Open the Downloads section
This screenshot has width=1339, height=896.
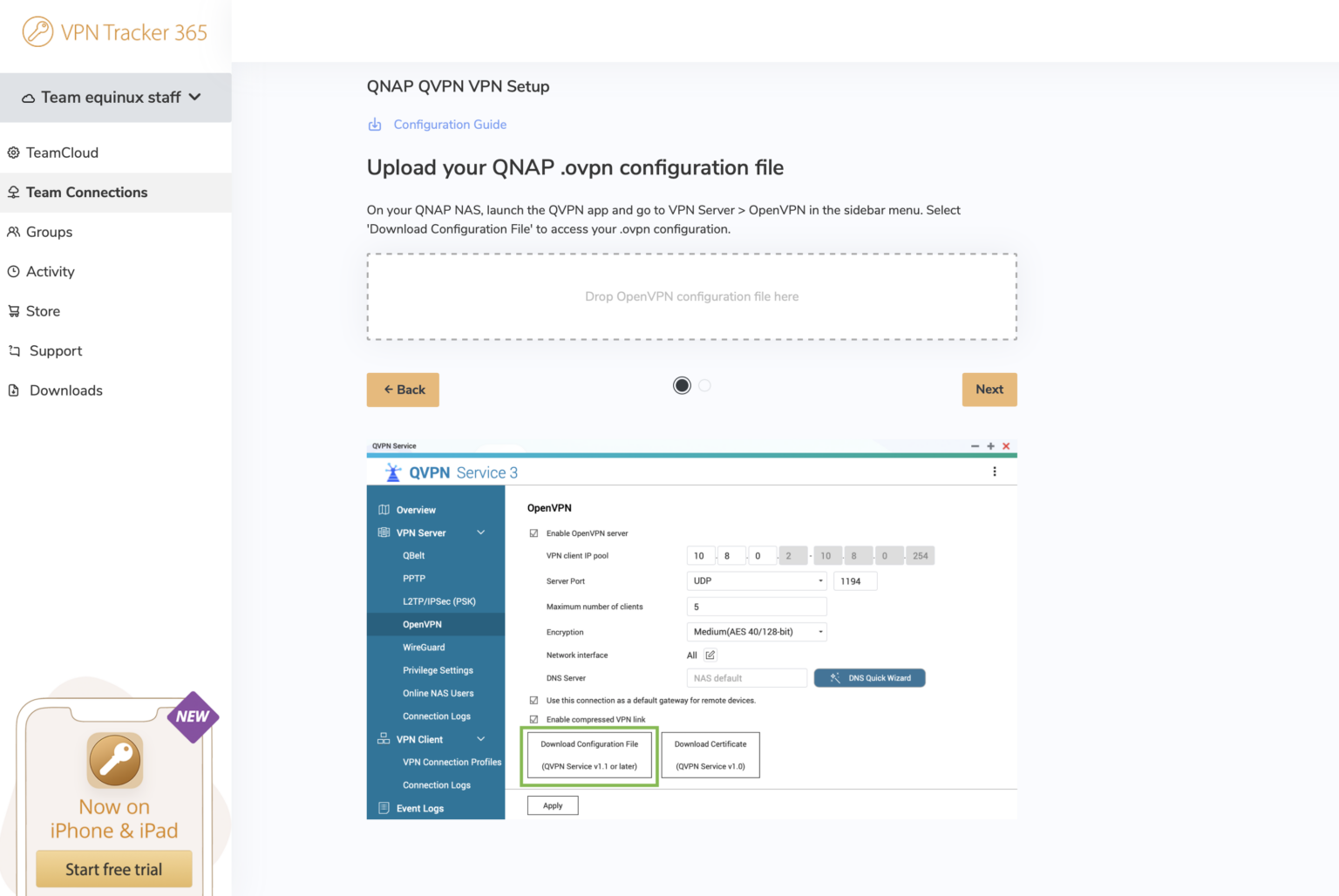(66, 390)
